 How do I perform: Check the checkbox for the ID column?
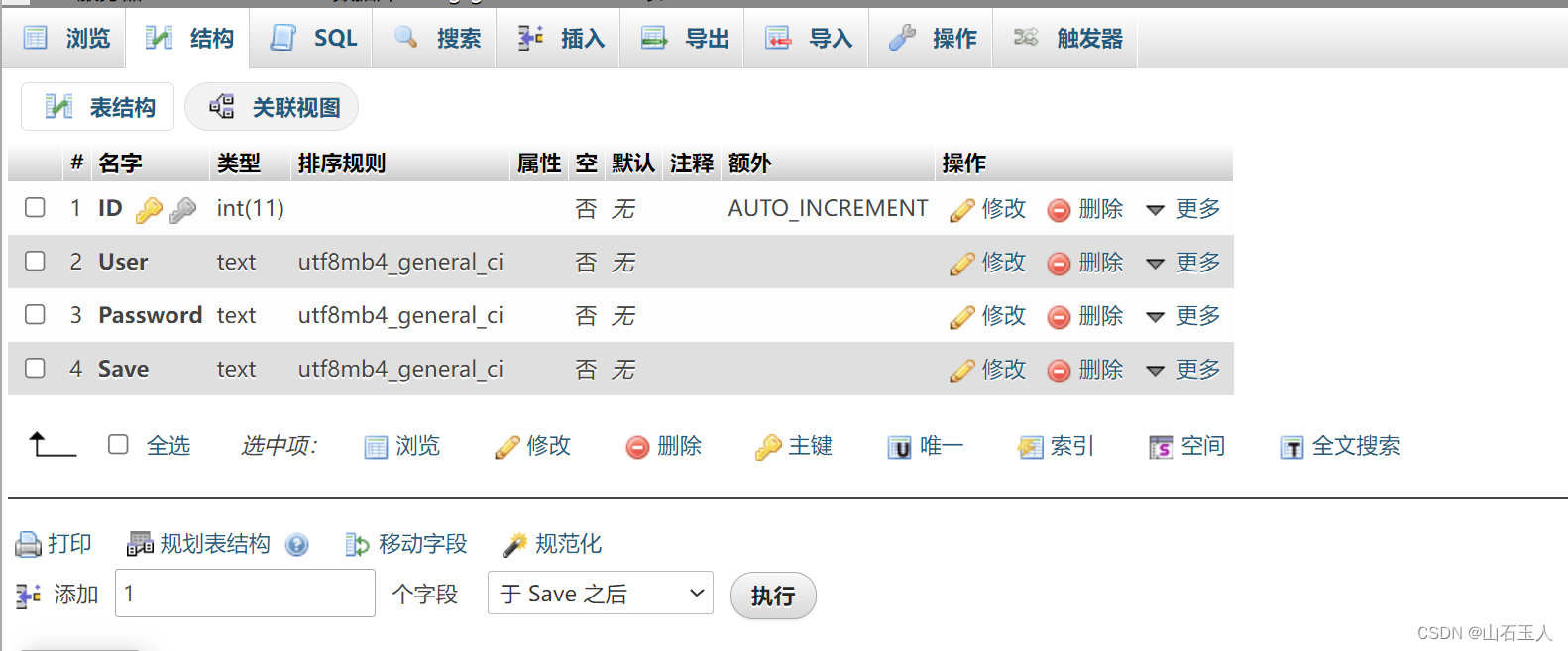coord(35,208)
